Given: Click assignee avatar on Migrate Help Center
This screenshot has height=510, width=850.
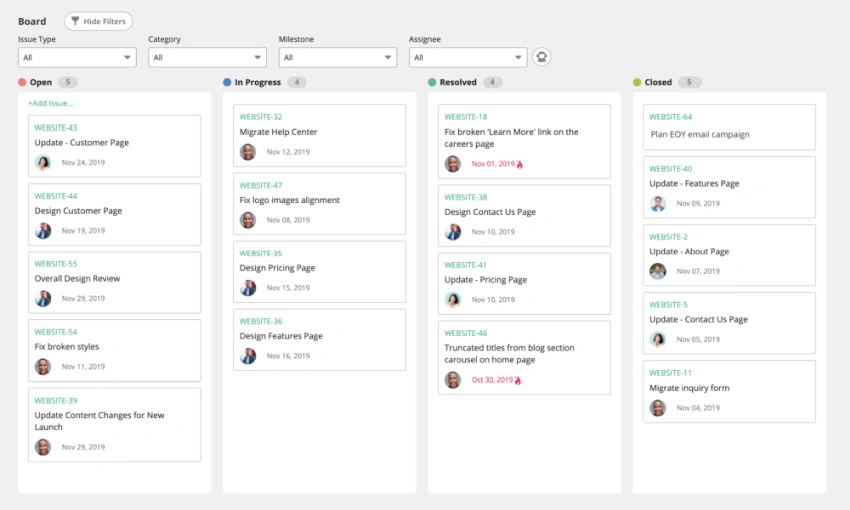Looking at the screenshot, I should (x=248, y=152).
